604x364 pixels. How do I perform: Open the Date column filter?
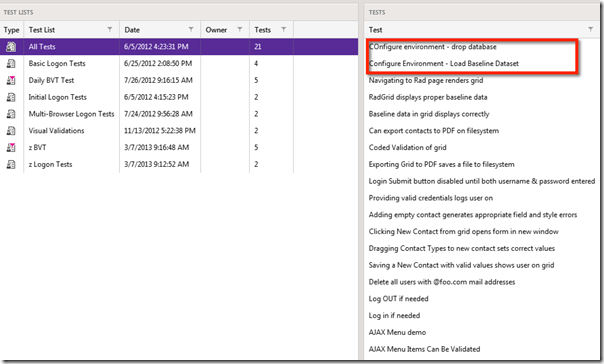coord(191,30)
